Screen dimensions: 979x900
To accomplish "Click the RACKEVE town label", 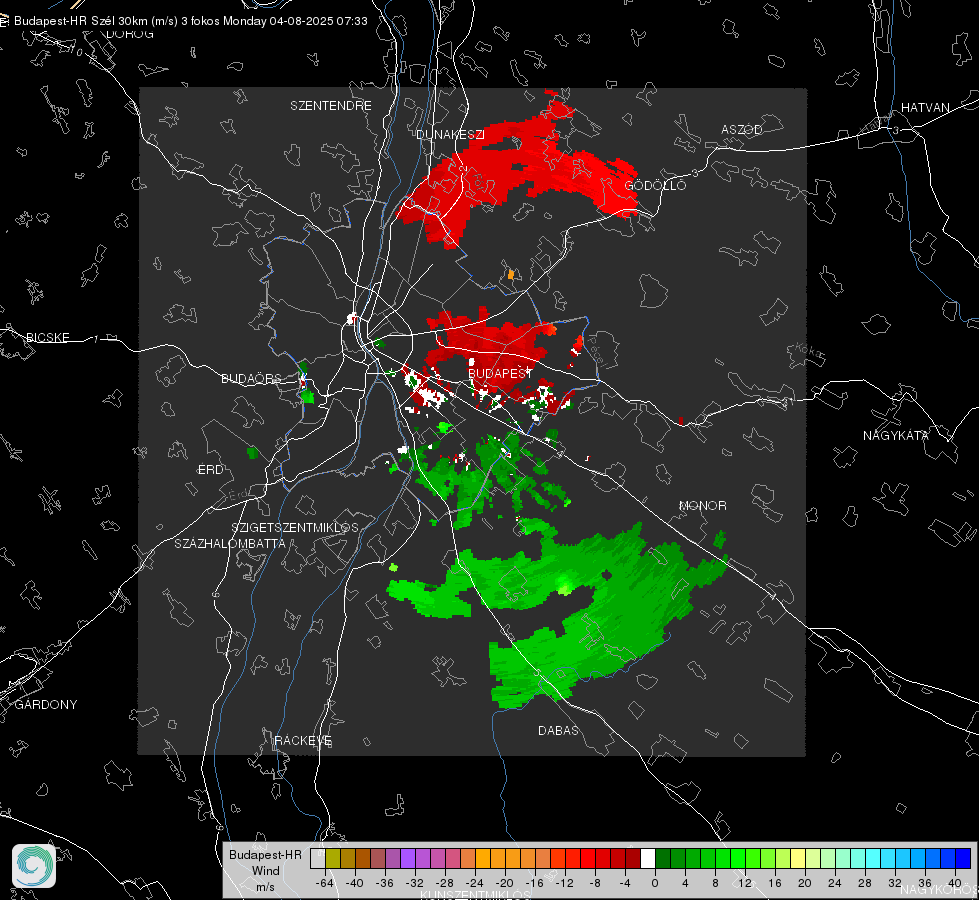I will coord(303,741).
